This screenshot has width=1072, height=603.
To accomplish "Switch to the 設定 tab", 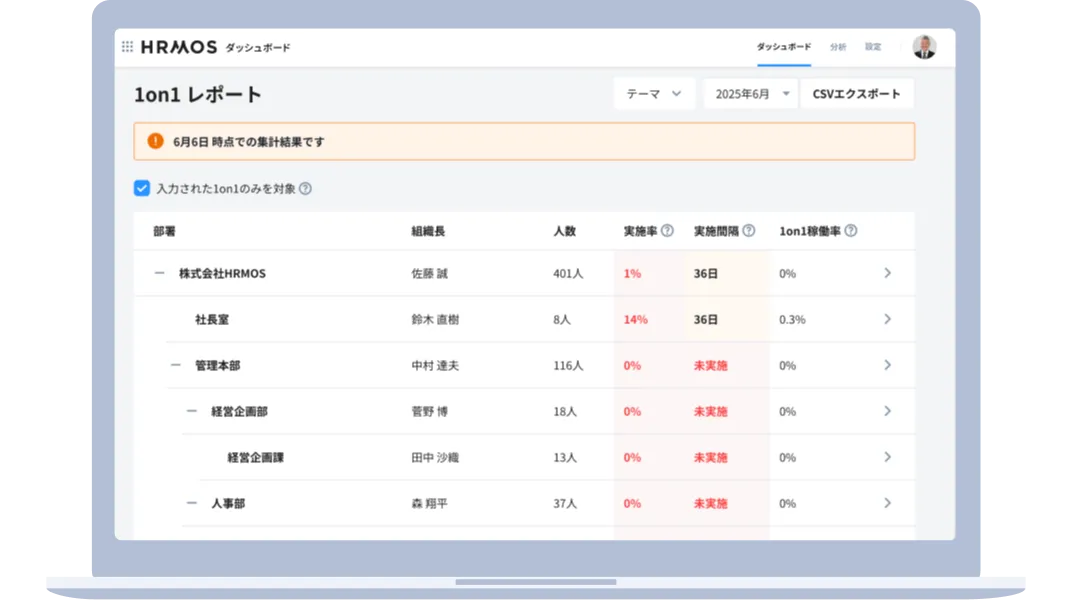I will [x=873, y=47].
